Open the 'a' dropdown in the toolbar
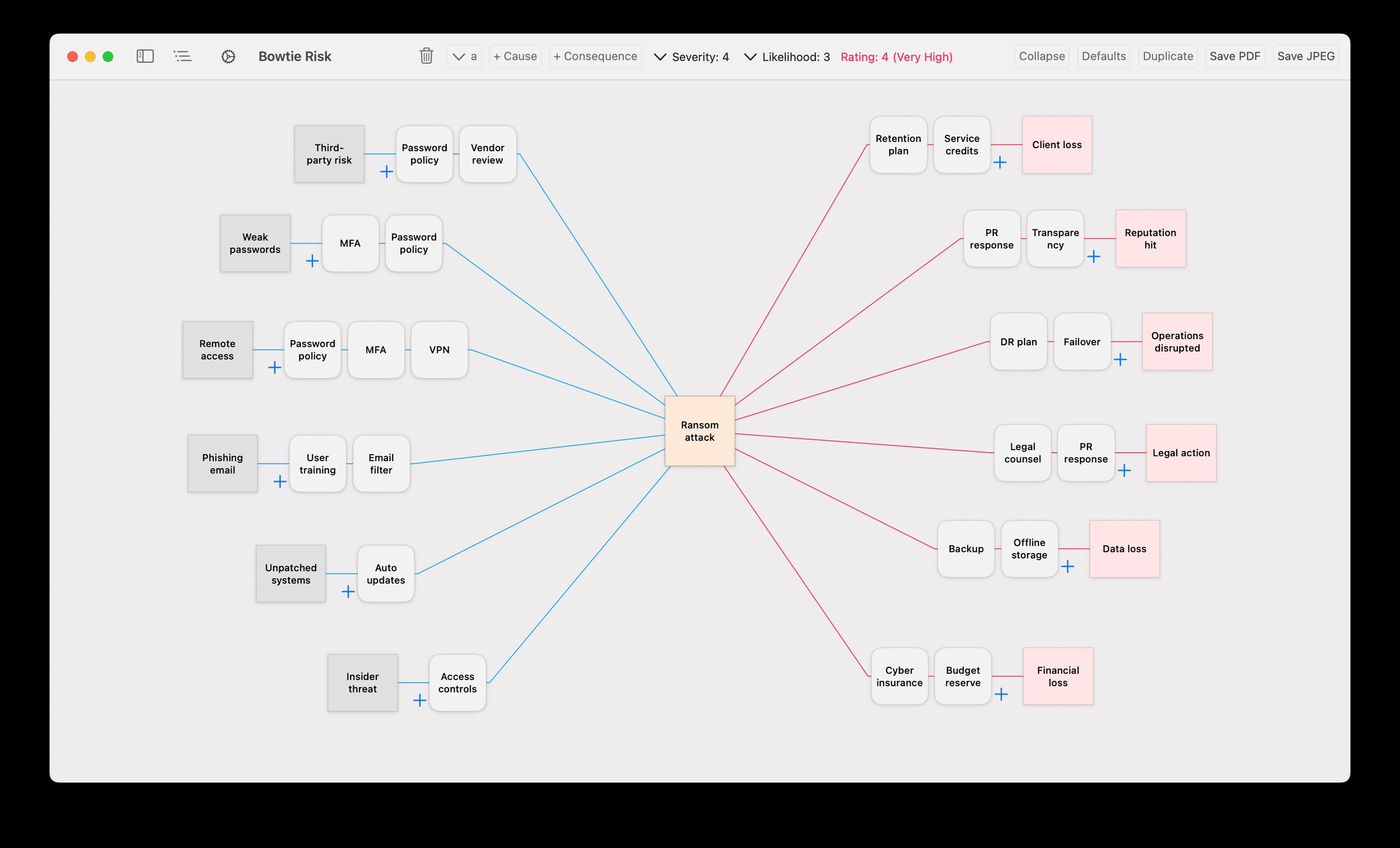Screen dimensions: 1400x848 463,56
